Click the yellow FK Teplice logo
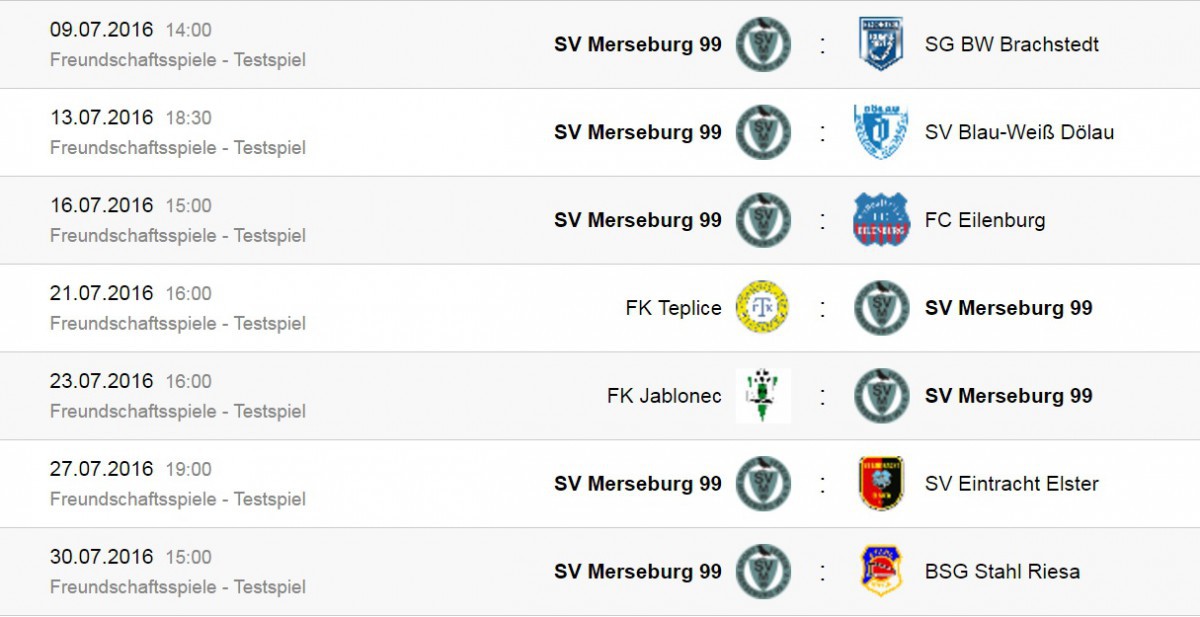Screen dimensions: 1200x617 coord(763,308)
